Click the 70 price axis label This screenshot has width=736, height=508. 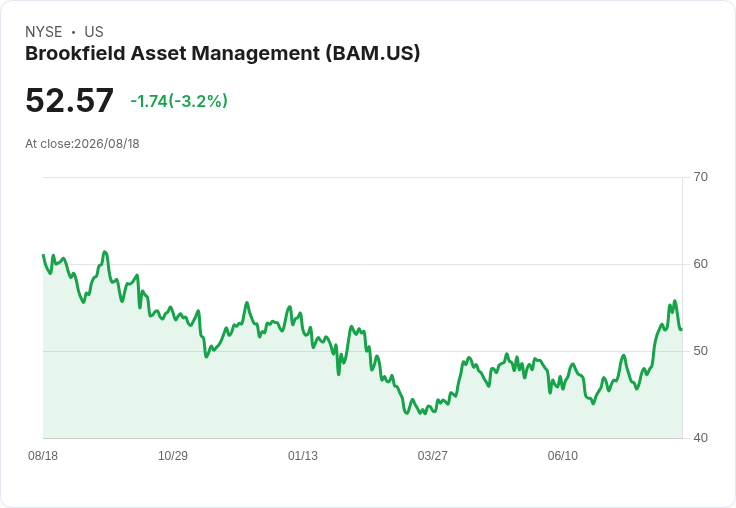700,177
